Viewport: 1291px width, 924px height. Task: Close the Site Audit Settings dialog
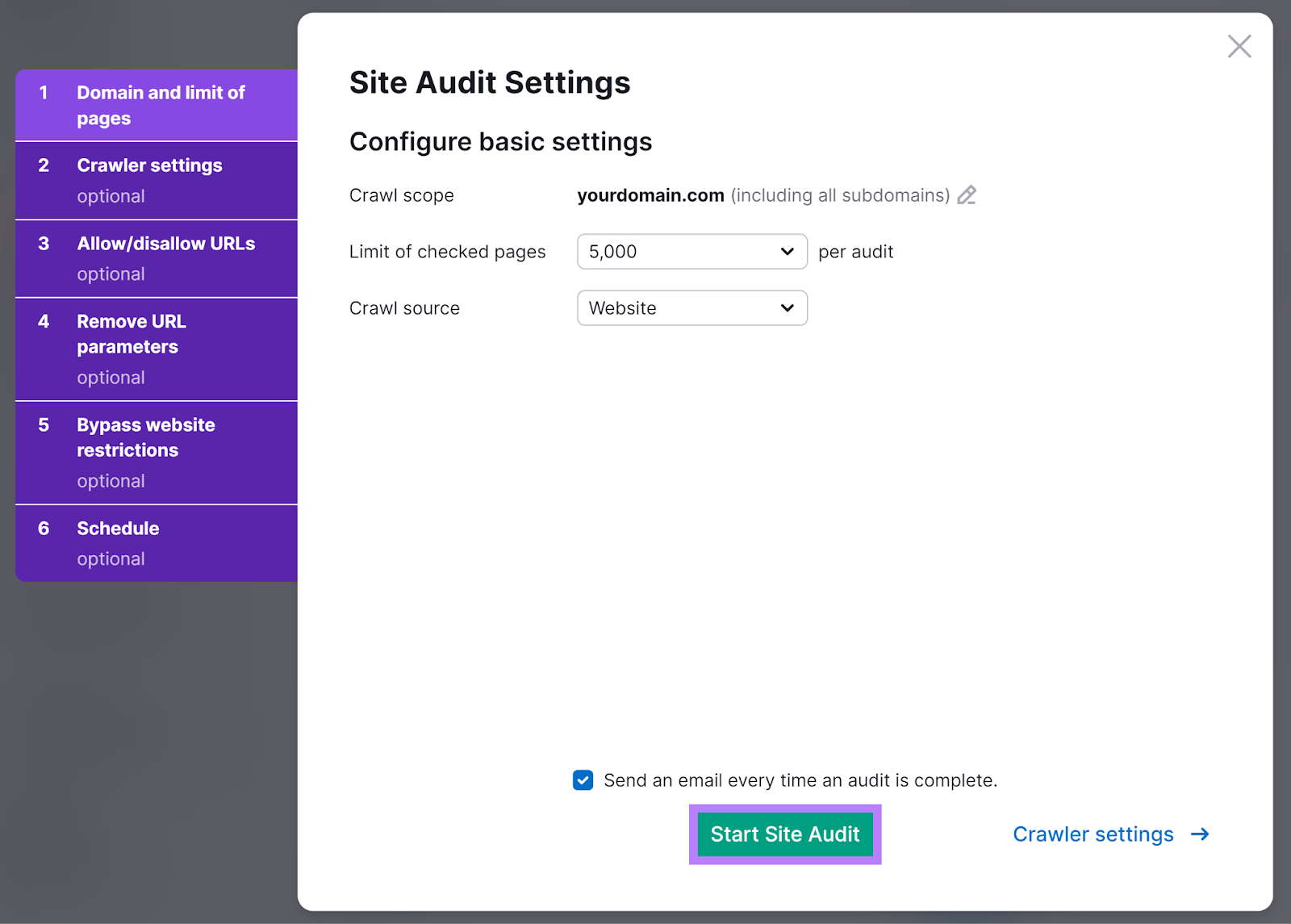coord(1239,46)
